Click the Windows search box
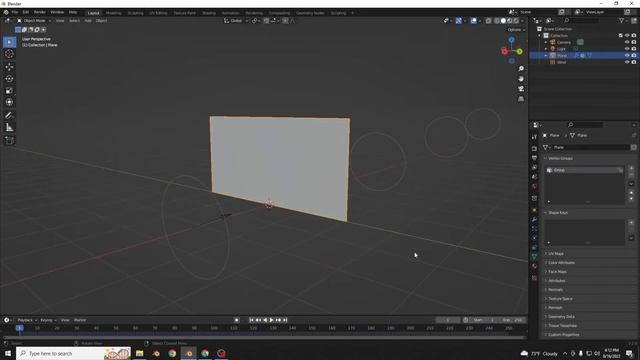640x360 pixels. click(x=73, y=353)
